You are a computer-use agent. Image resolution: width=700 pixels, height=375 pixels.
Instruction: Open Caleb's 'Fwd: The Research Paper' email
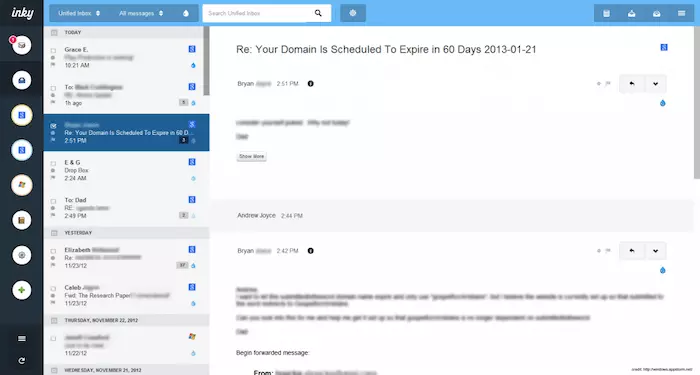126,295
